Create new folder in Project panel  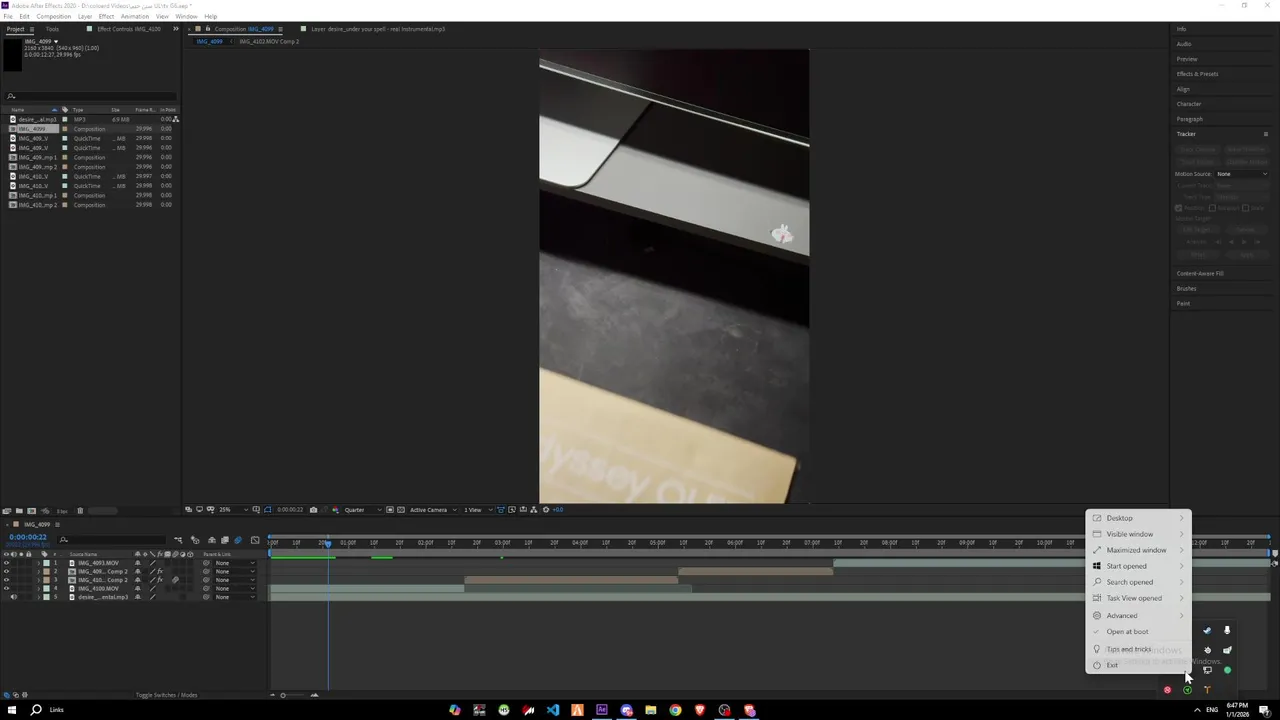(x=18, y=511)
